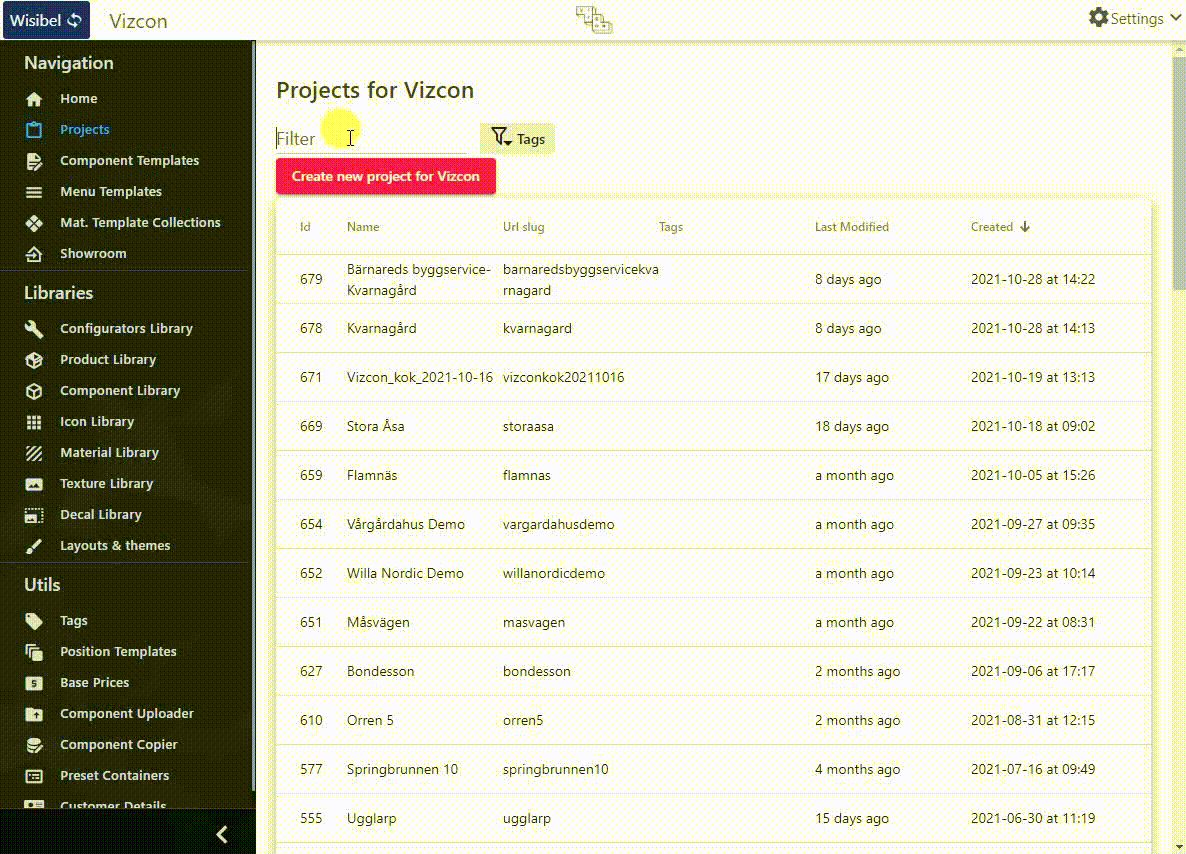This screenshot has width=1186, height=854.
Task: Collapse the sidebar with the chevron
Action: pyautogui.click(x=222, y=834)
